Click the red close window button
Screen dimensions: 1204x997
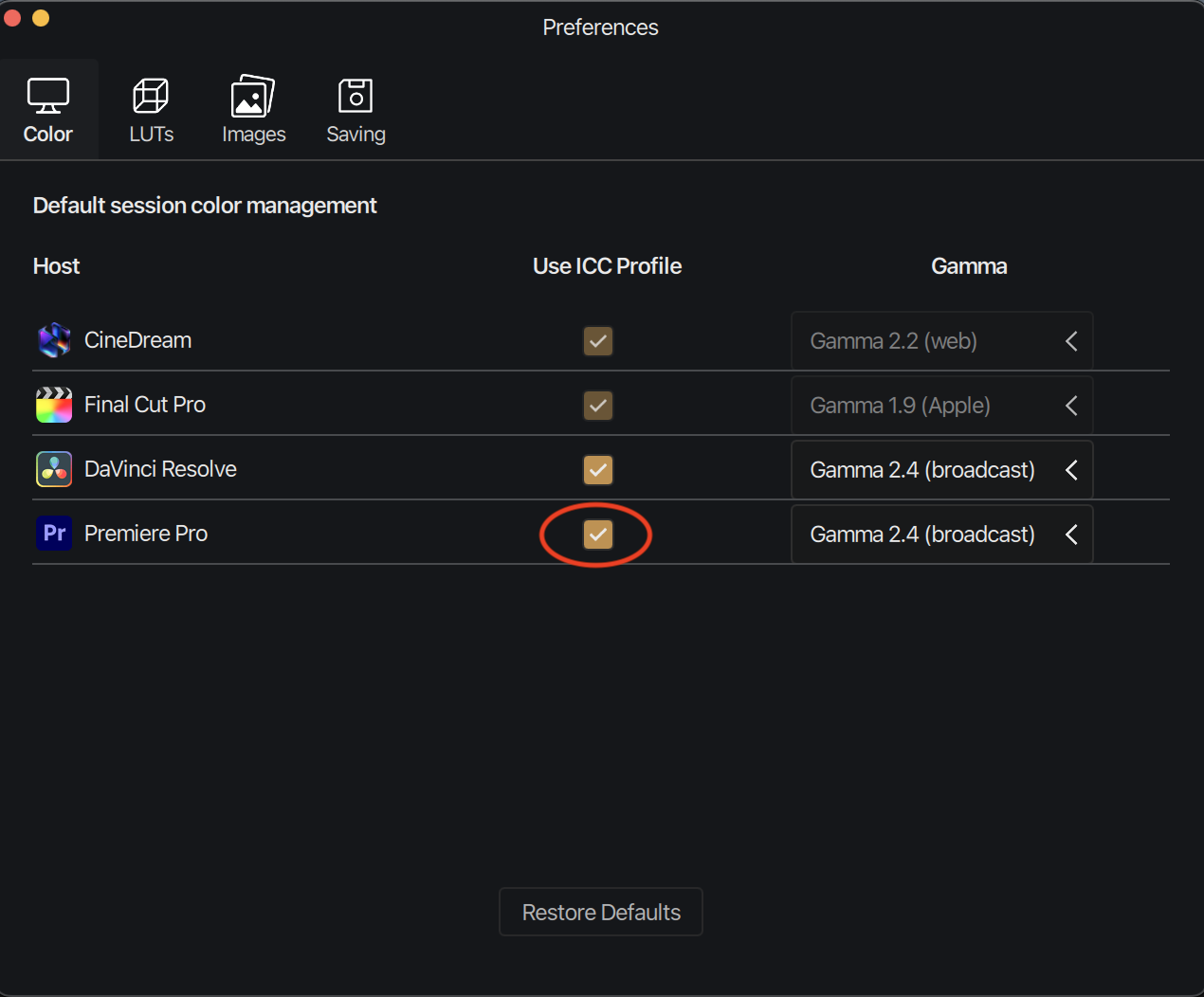pos(12,17)
